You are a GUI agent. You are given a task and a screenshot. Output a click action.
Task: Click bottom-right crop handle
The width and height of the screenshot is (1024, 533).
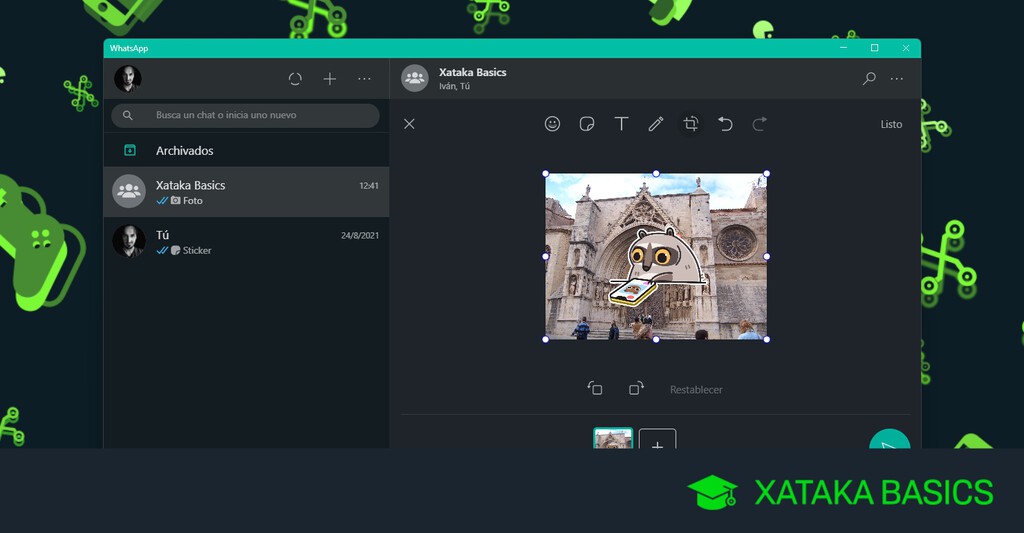point(767,339)
